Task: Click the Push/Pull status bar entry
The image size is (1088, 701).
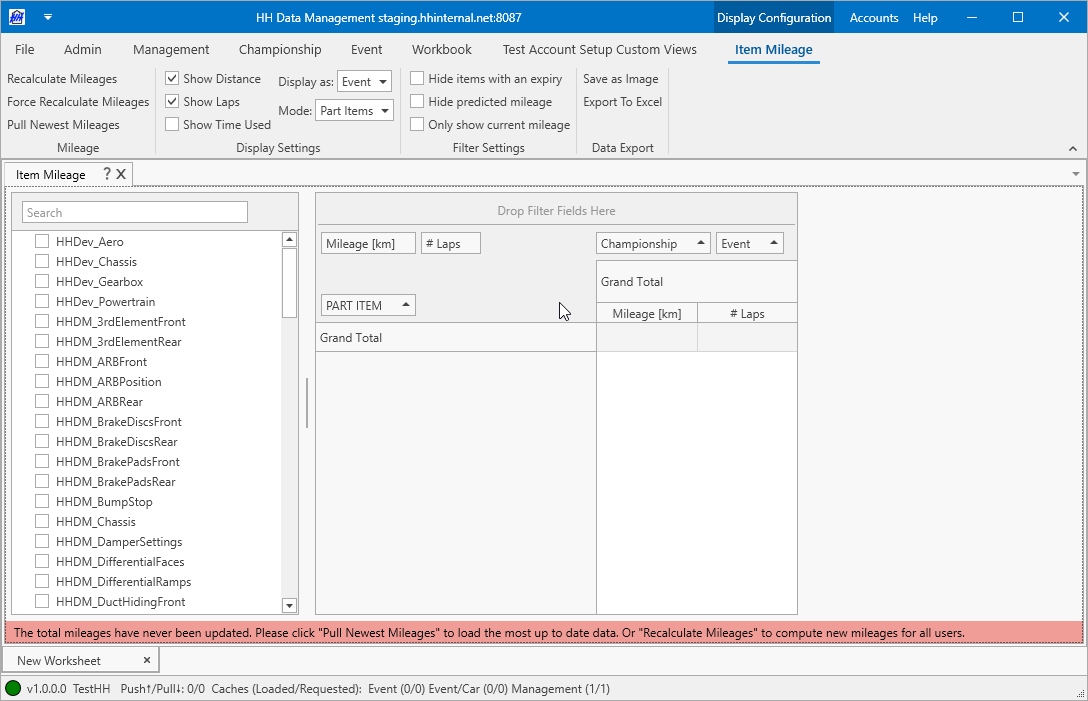Action: [162, 689]
